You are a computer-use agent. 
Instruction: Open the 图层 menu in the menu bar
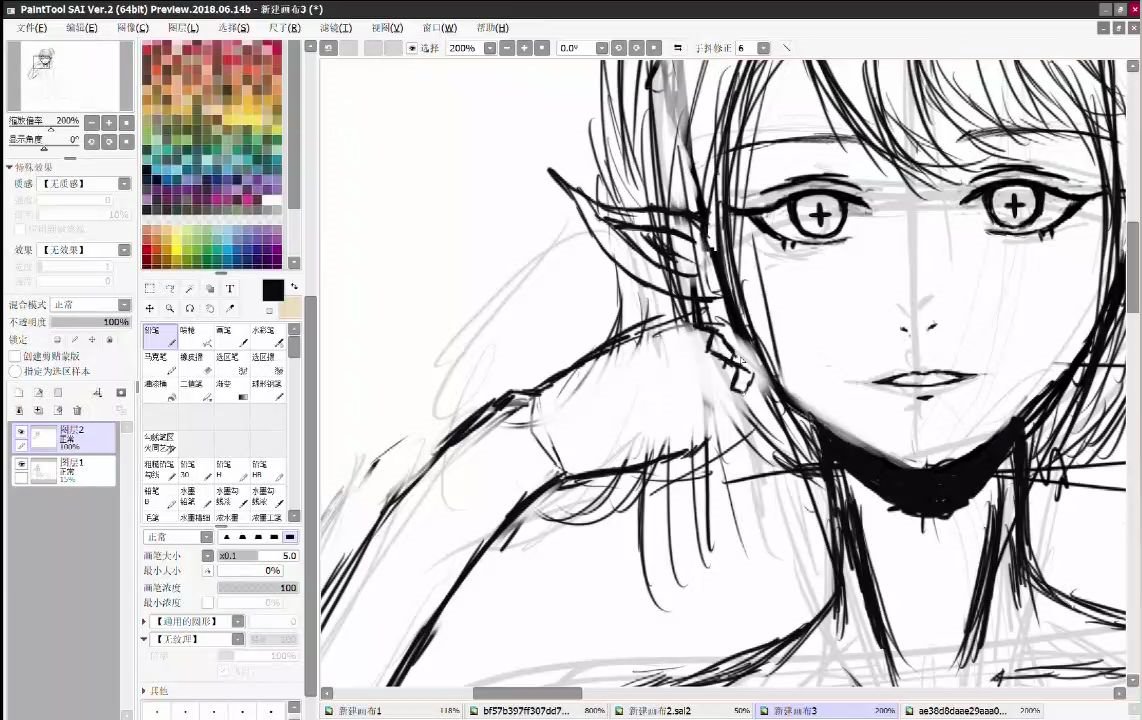(186, 27)
